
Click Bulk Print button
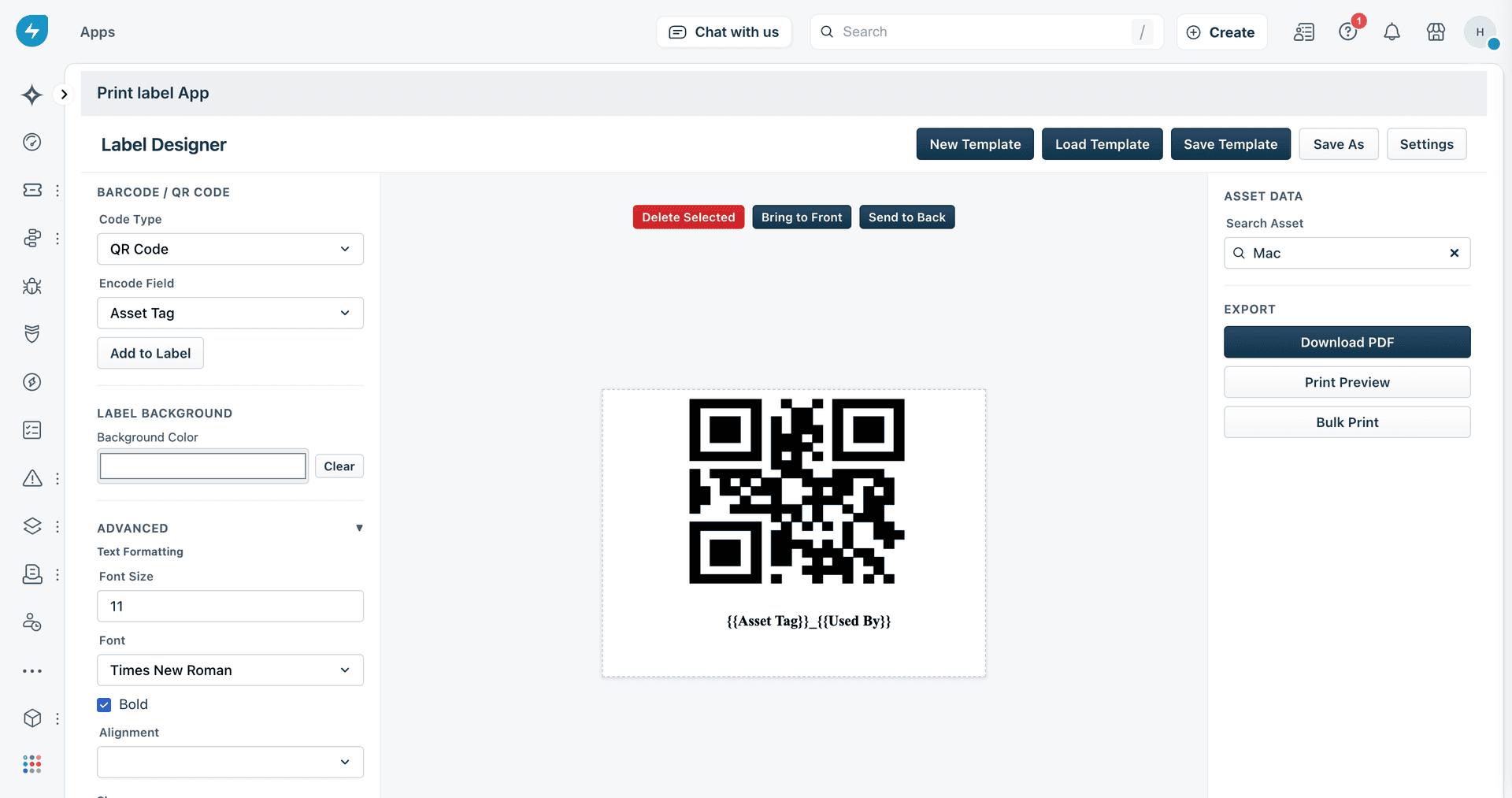point(1347,422)
